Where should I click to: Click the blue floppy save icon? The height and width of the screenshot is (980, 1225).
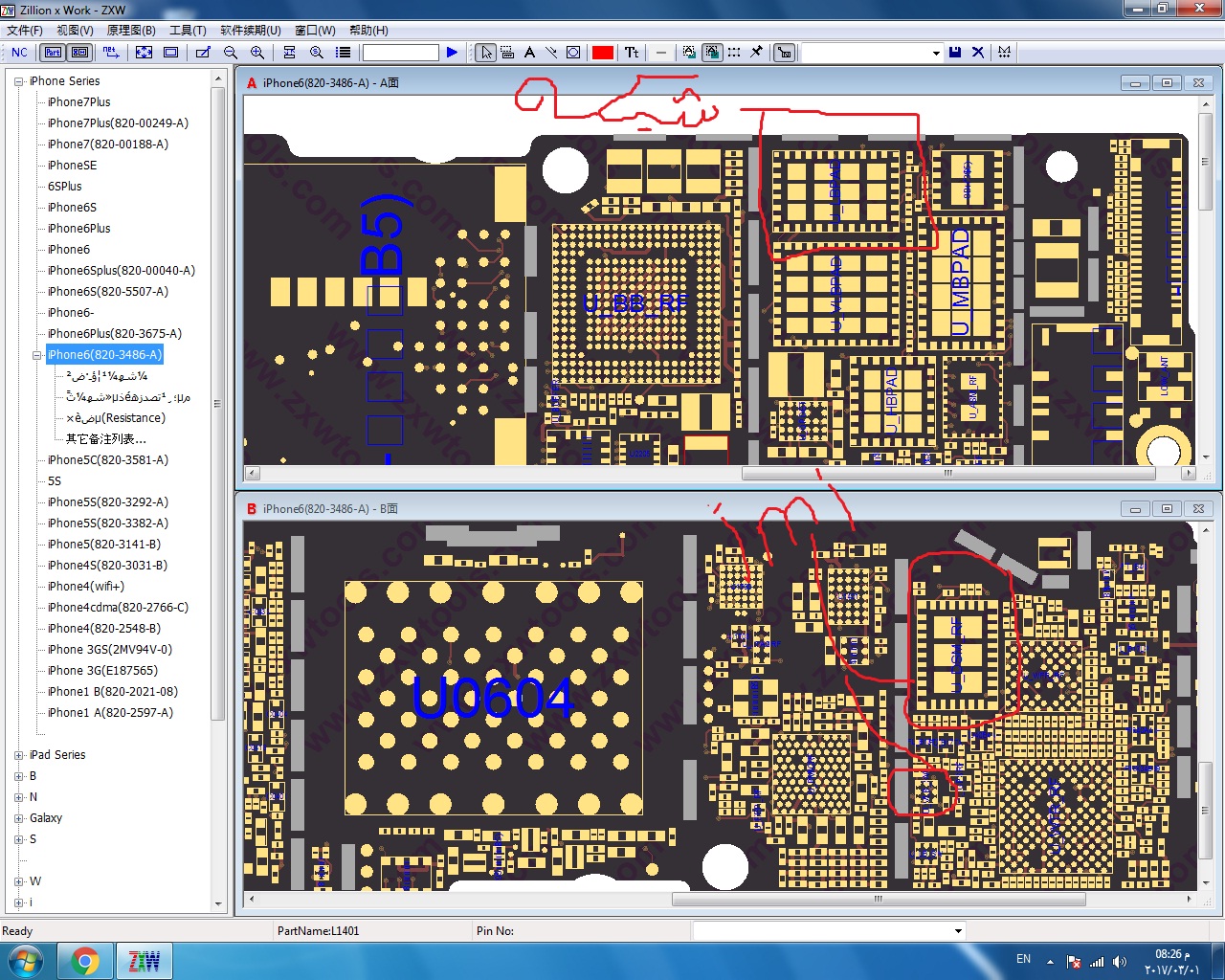click(x=955, y=53)
